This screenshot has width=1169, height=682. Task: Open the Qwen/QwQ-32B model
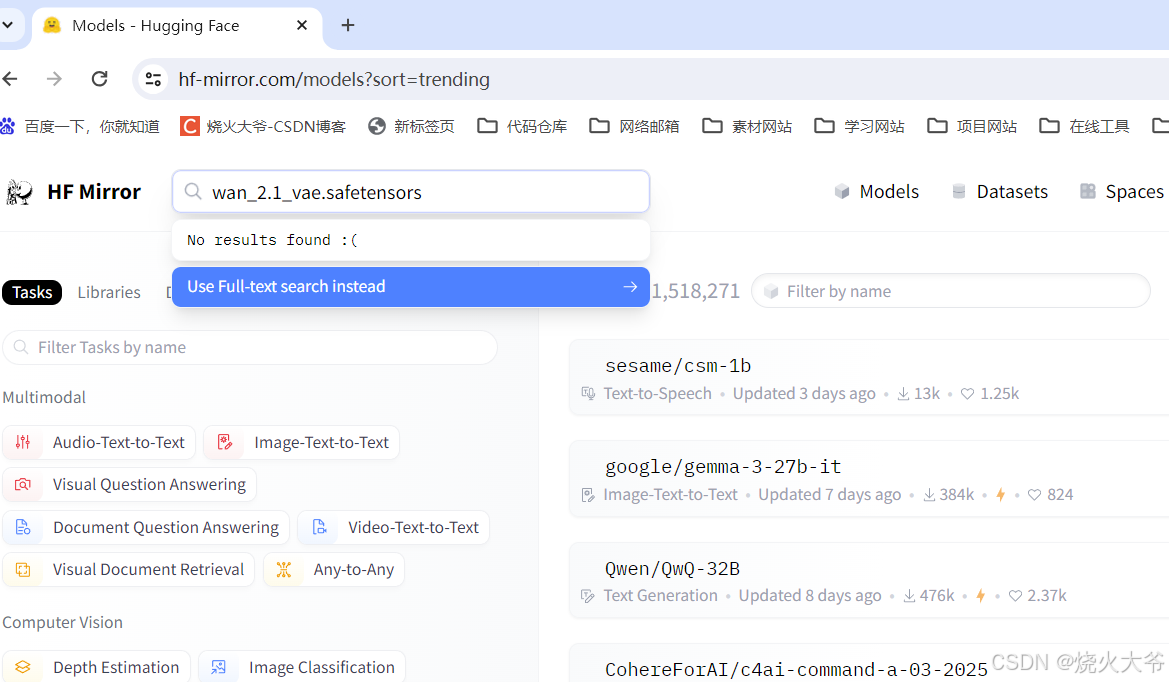click(672, 569)
